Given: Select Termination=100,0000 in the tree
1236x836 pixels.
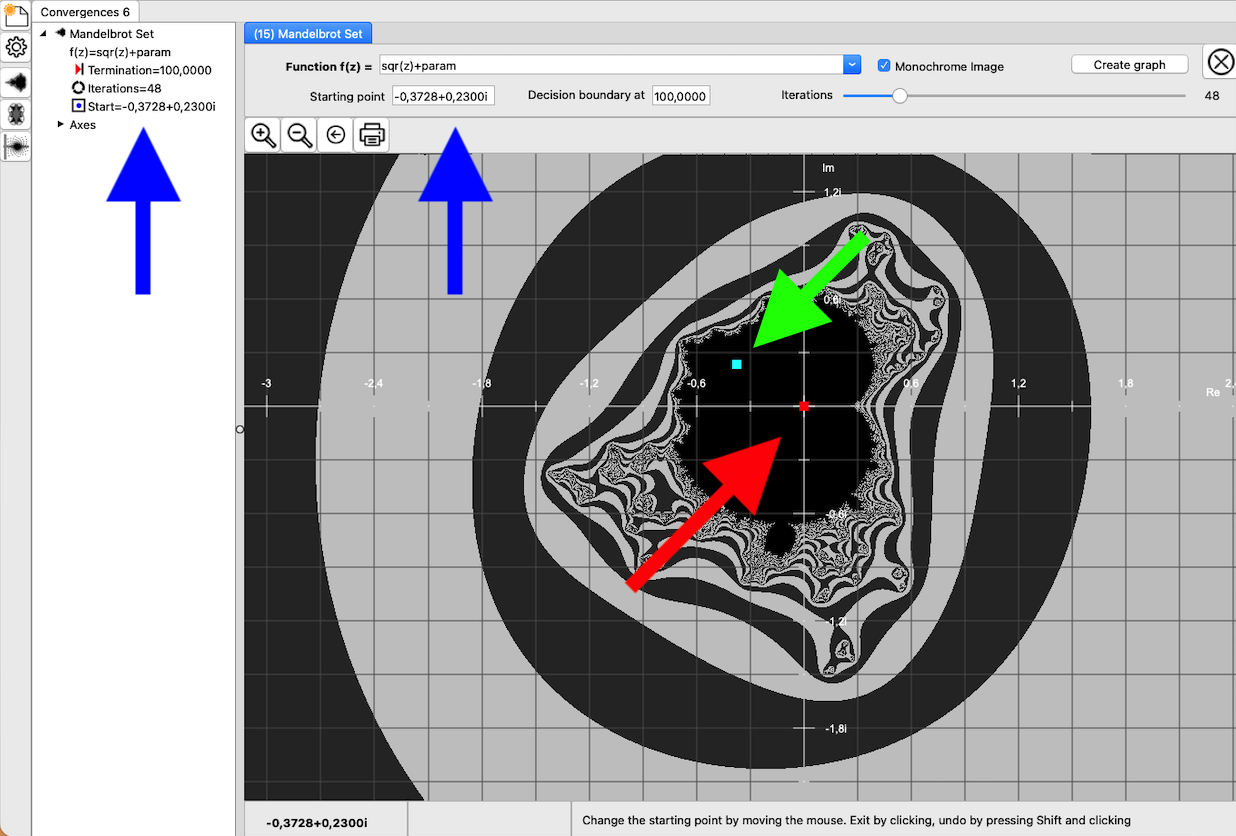Looking at the screenshot, I should (149, 70).
